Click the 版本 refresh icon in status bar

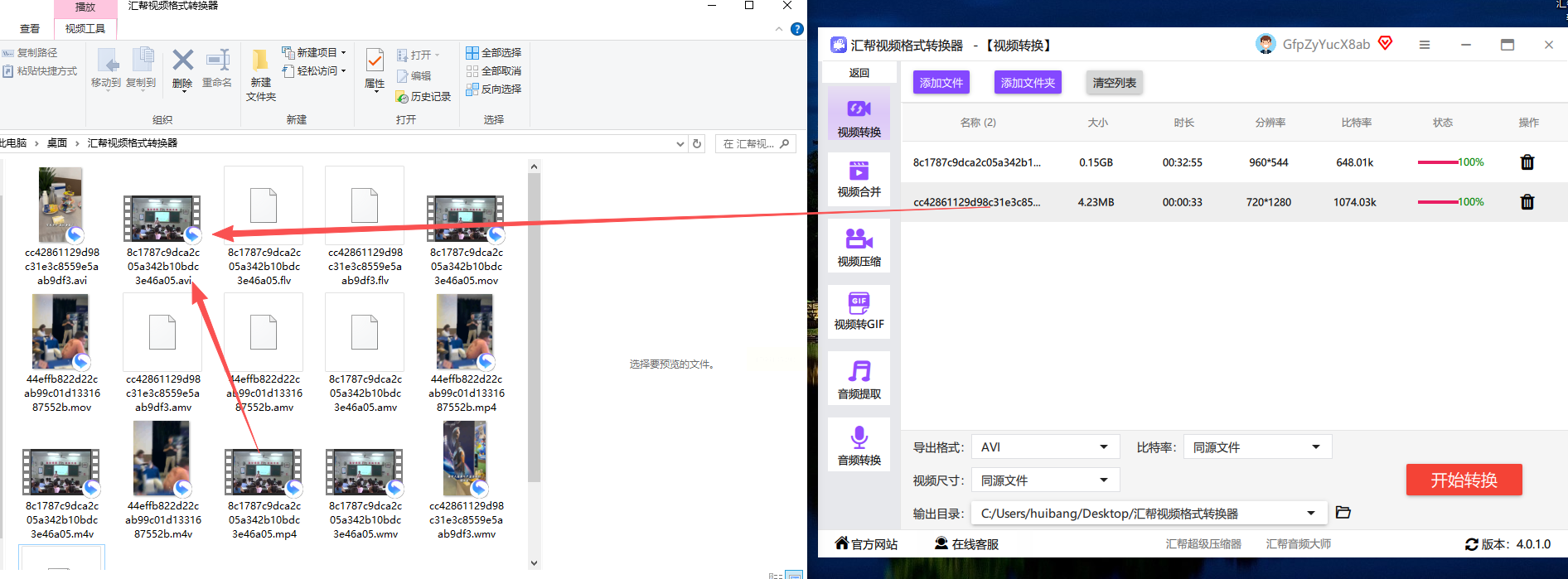1472,544
